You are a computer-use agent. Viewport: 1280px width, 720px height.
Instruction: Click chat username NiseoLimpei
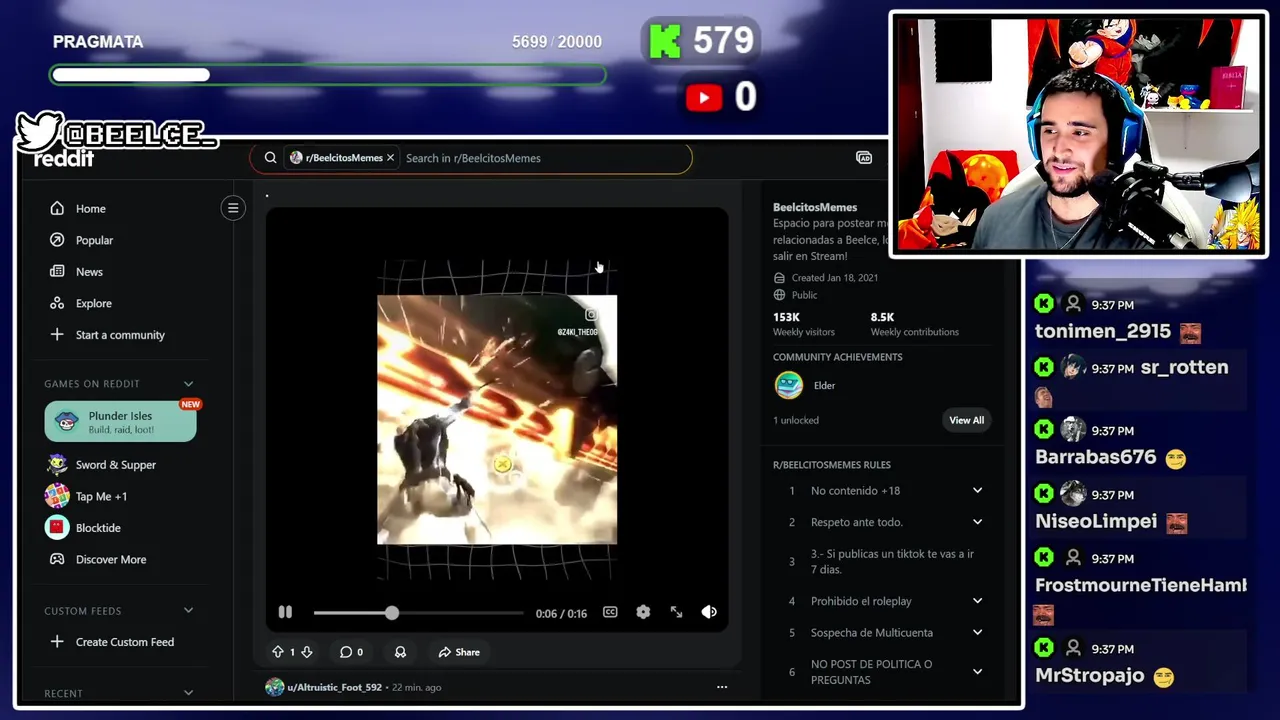(x=1096, y=521)
